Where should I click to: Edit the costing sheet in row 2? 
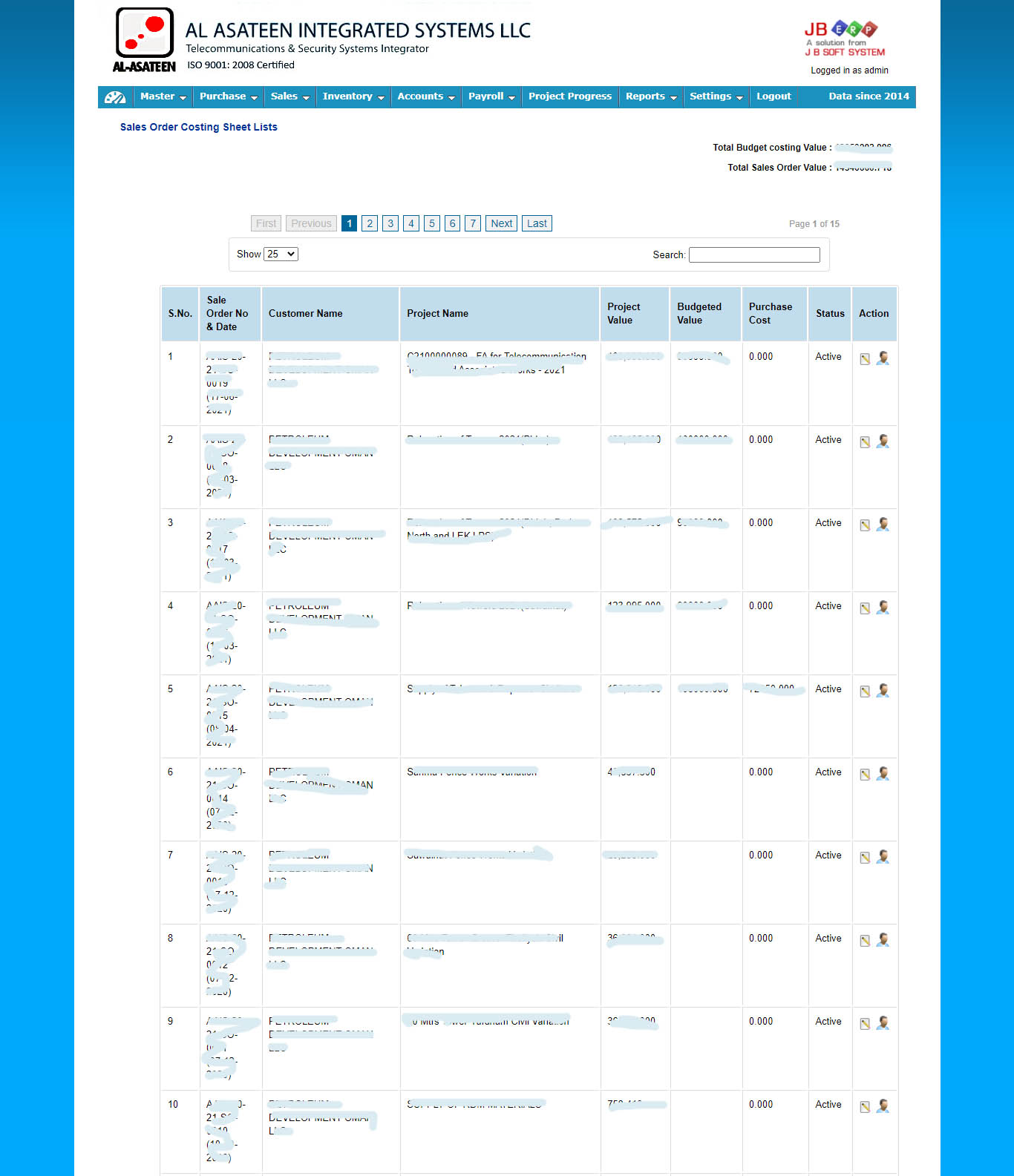pyautogui.click(x=865, y=442)
